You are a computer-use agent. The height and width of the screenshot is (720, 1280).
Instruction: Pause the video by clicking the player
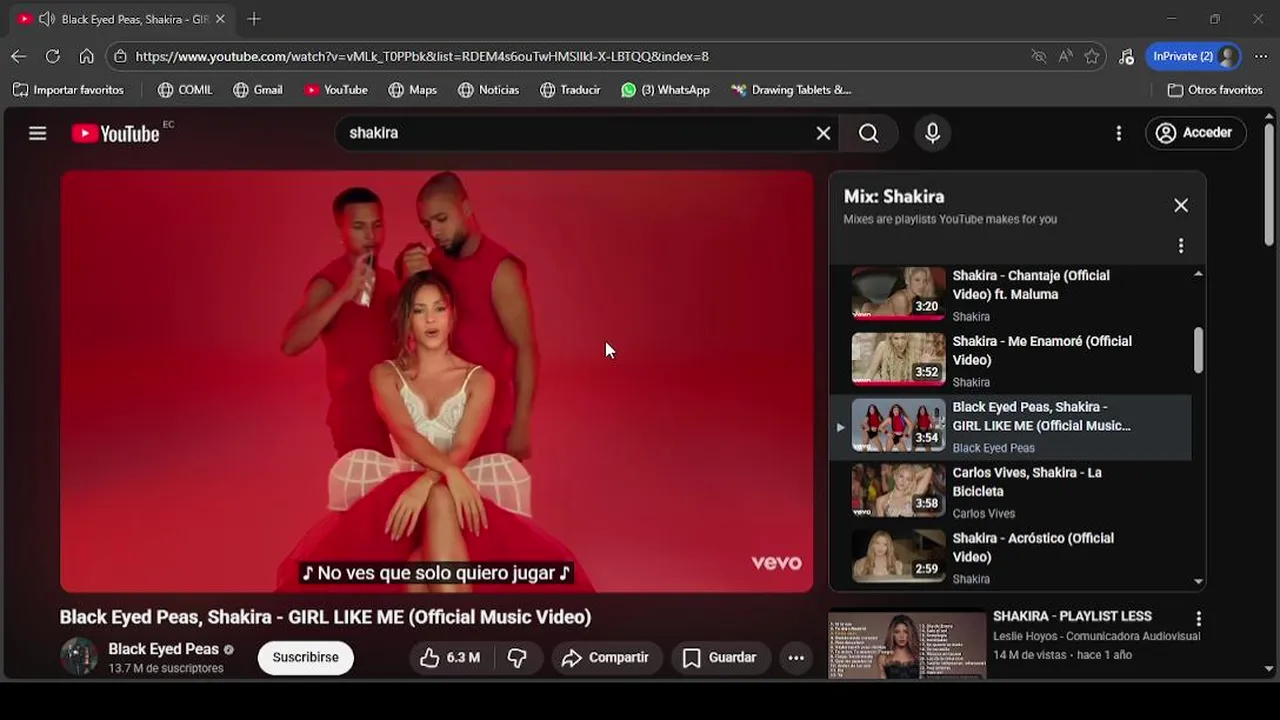tap(437, 381)
